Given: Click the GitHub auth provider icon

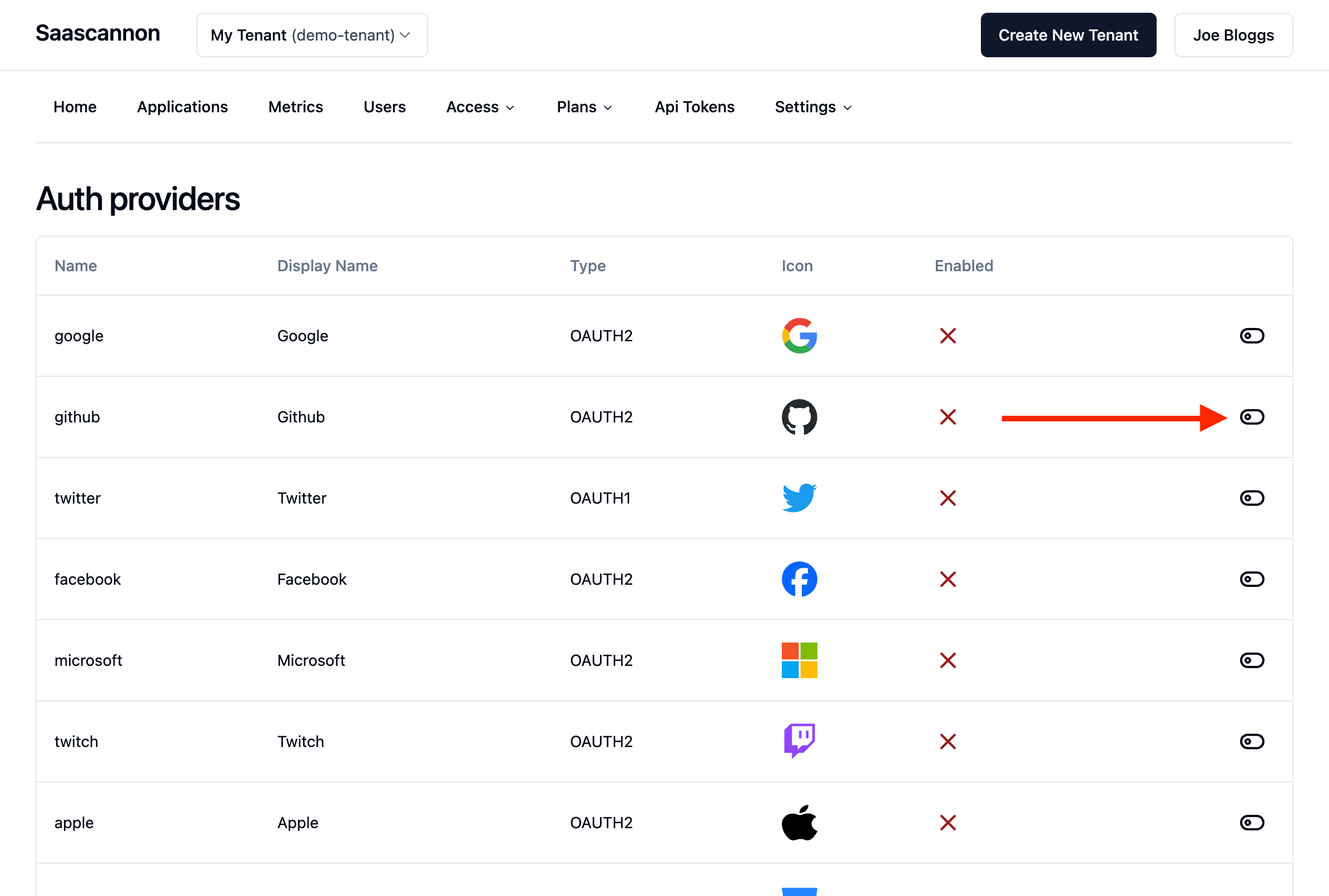Looking at the screenshot, I should [x=799, y=417].
